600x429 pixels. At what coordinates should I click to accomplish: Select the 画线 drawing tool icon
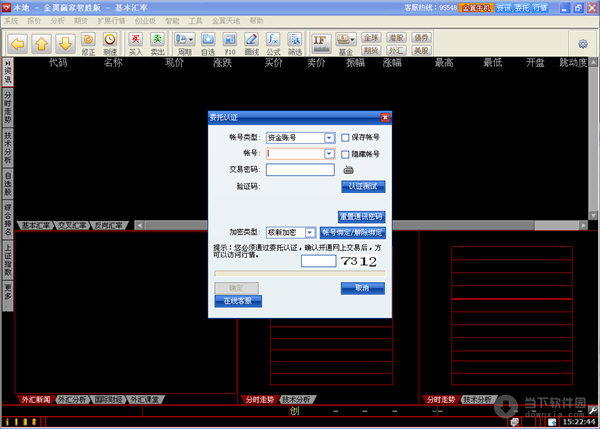(251, 44)
